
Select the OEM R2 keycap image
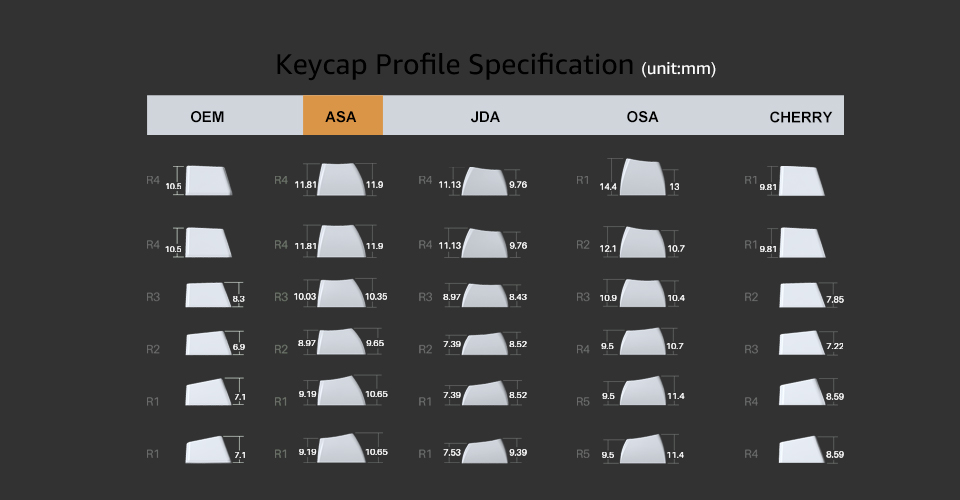(209, 344)
